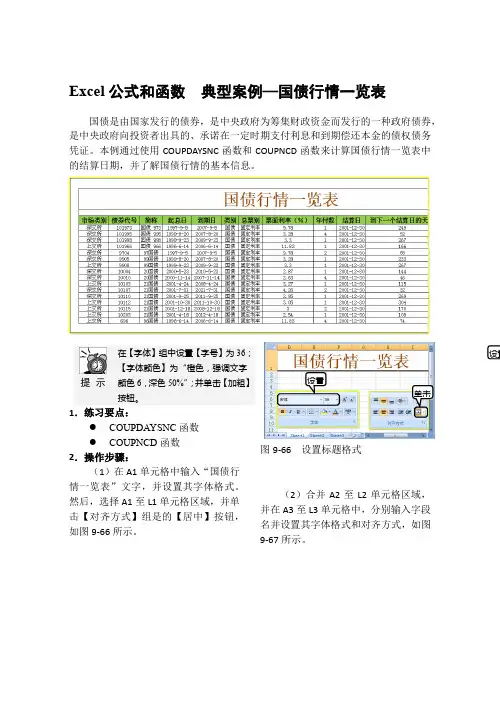Click the horizontal scrollbar in Excel figure

pyautogui.click(x=396, y=436)
